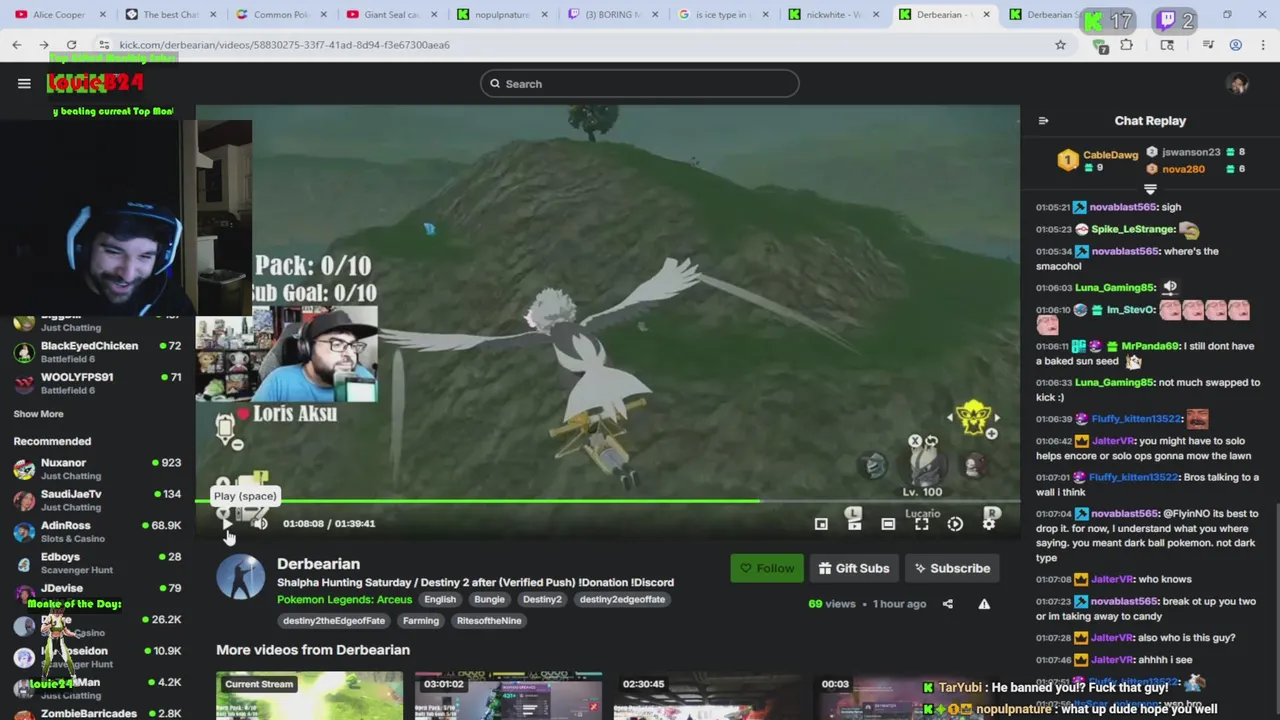Follow the Derbearian channel
This screenshot has width=1280, height=720.
(x=767, y=568)
